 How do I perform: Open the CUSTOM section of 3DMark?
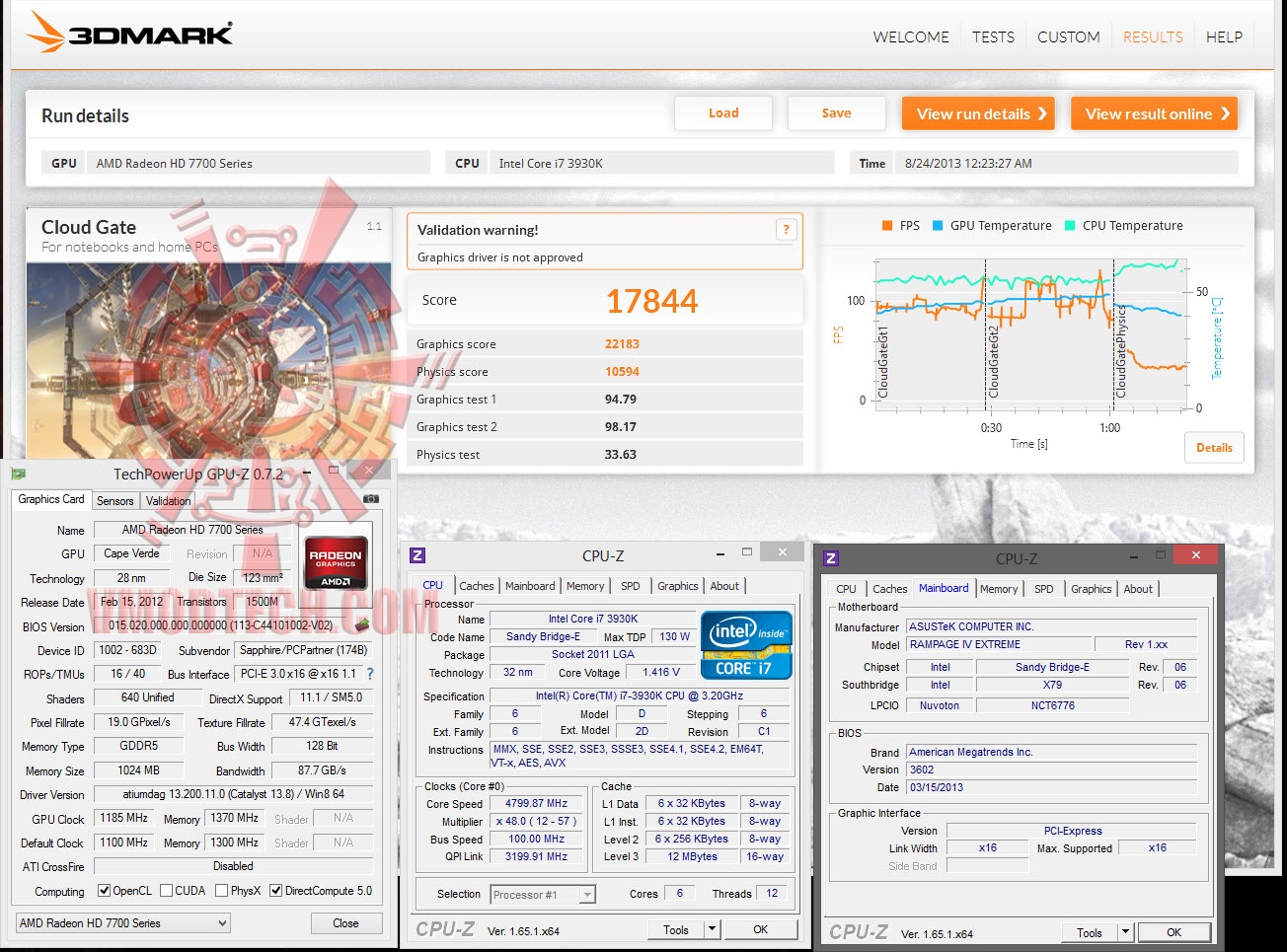[1068, 37]
